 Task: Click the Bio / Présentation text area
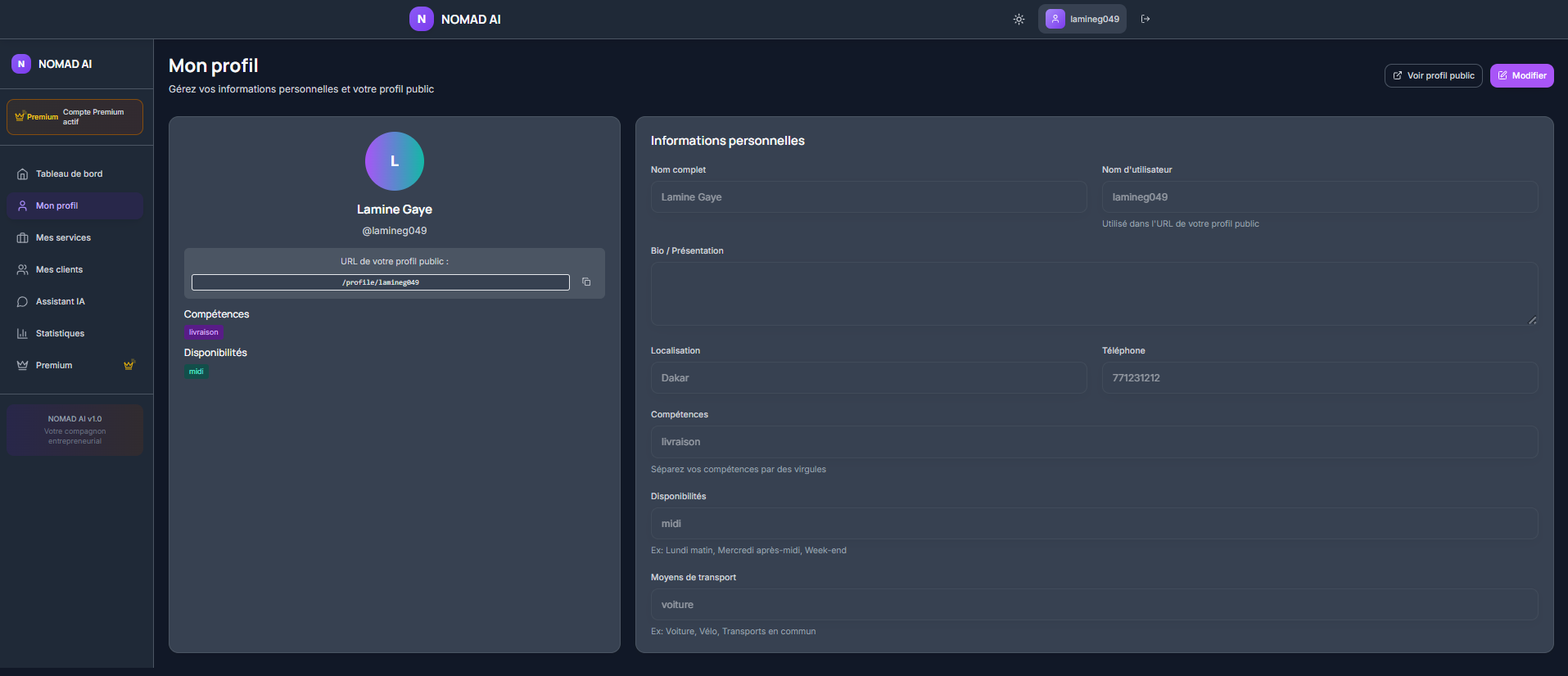[1094, 294]
